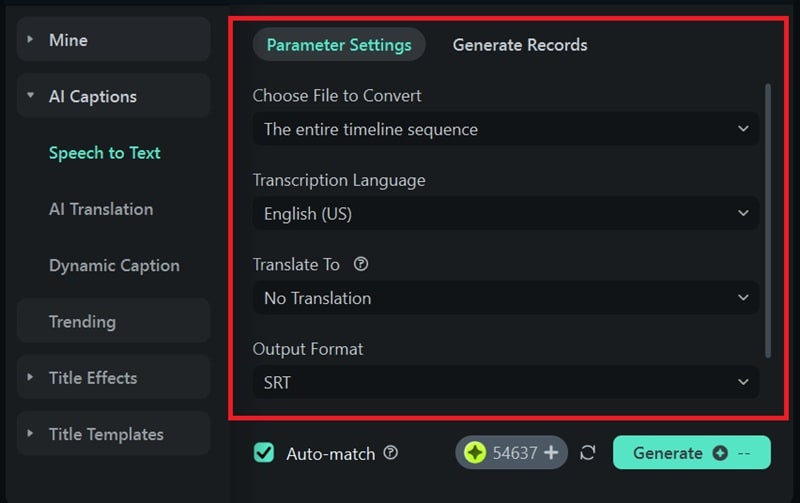The image size is (800, 503).
Task: Toggle the Auto-match checkbox
Action: click(264, 453)
